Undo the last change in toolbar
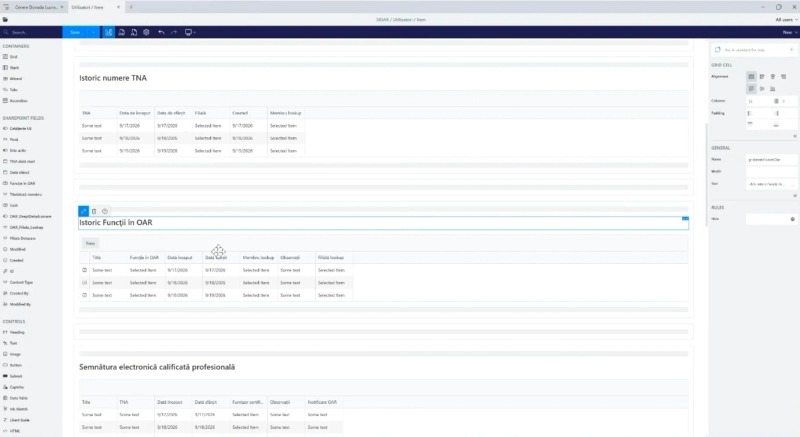Viewport: 800px width, 437px height. 161,32
